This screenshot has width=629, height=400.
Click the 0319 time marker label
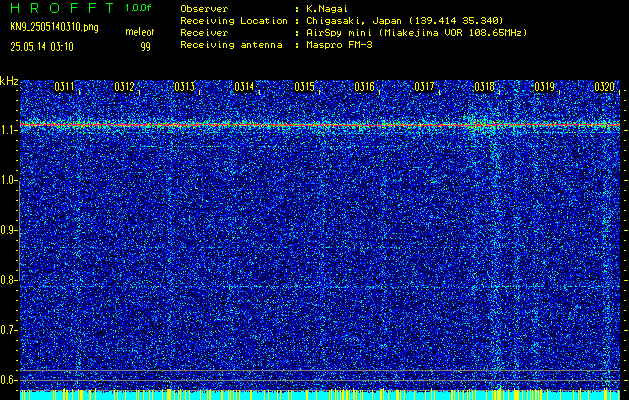click(544, 87)
